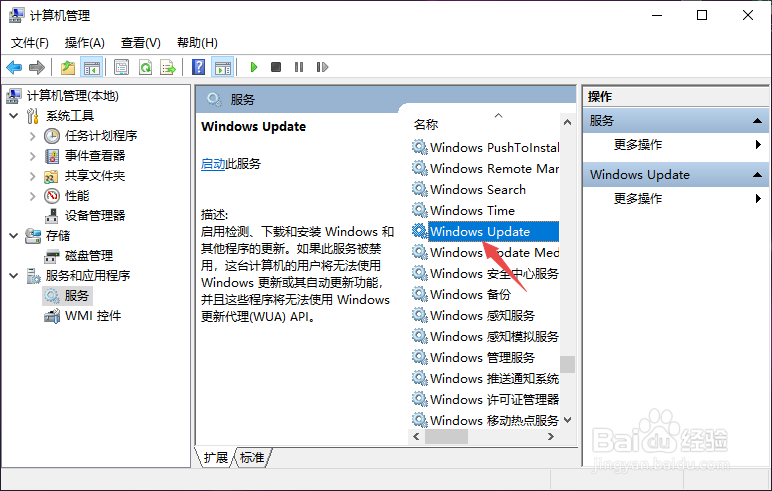Click the 启动 link to start service

[213, 164]
